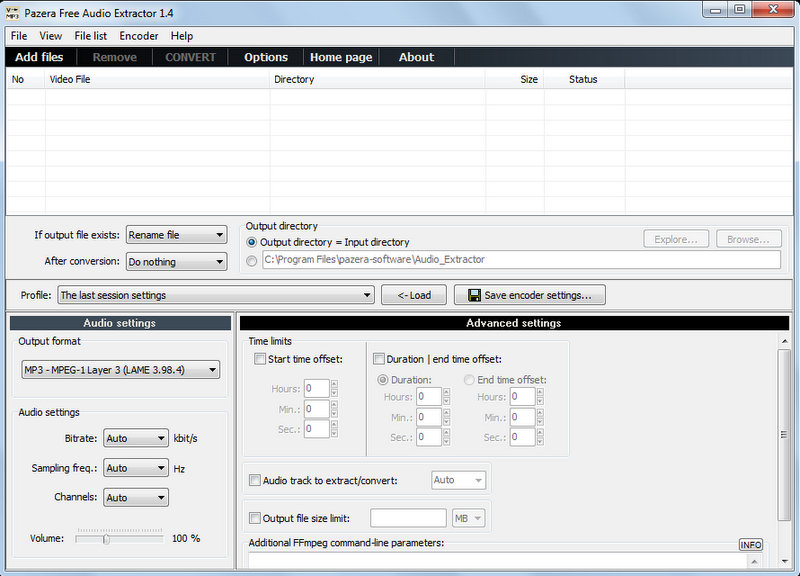
Task: Enable the Start time offset checkbox
Action: click(x=260, y=359)
